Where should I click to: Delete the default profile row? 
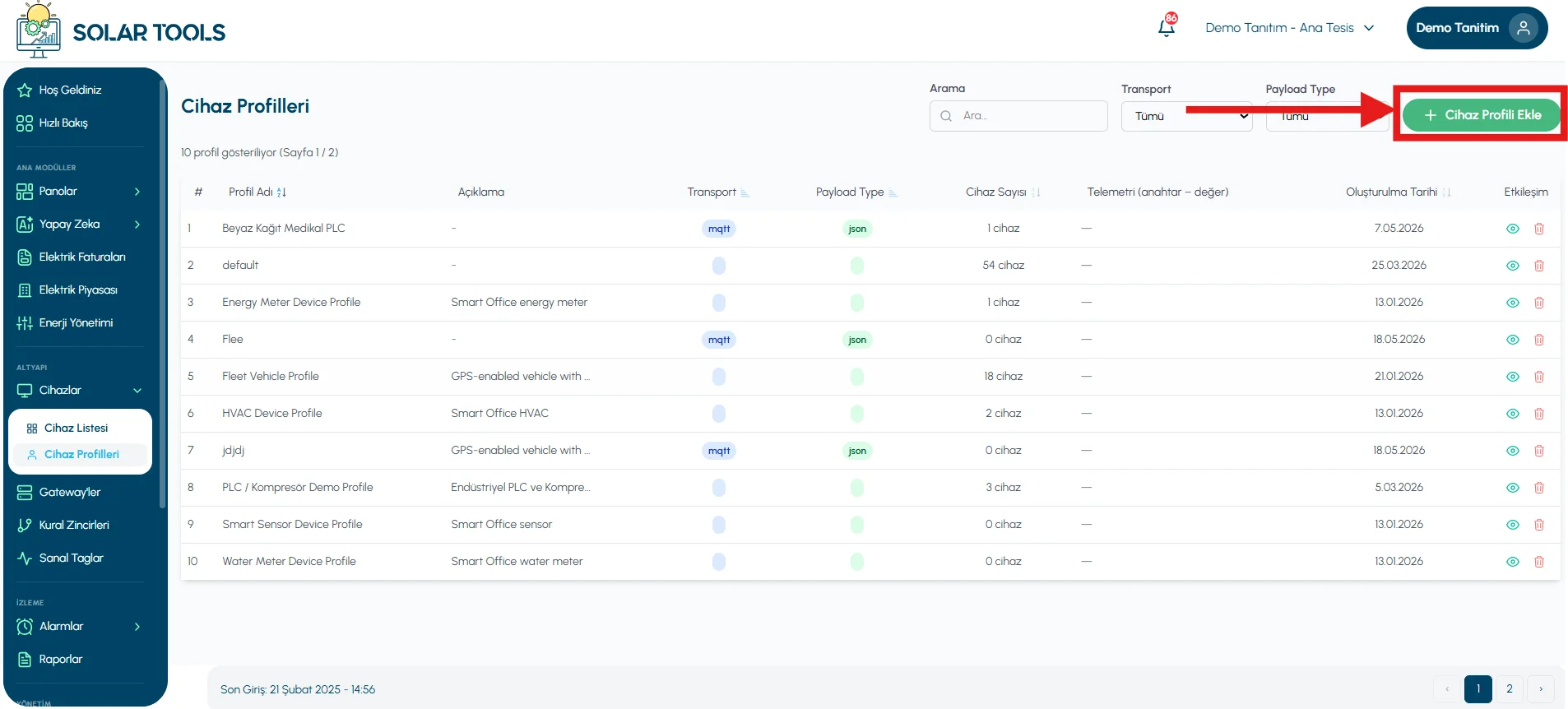click(1539, 266)
